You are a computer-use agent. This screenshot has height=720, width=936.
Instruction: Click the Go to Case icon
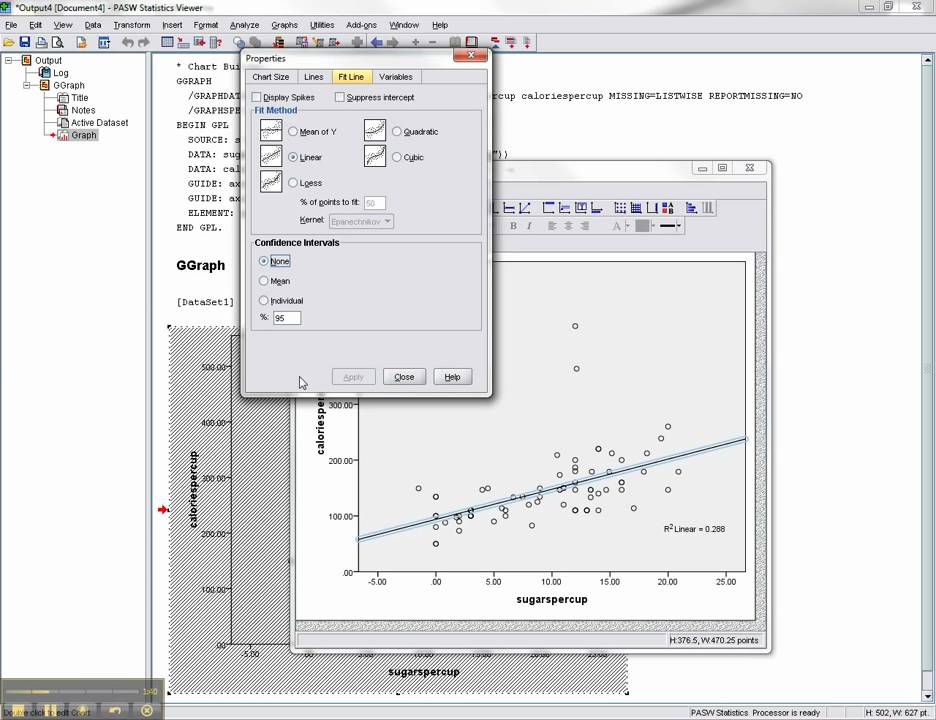(x=184, y=42)
